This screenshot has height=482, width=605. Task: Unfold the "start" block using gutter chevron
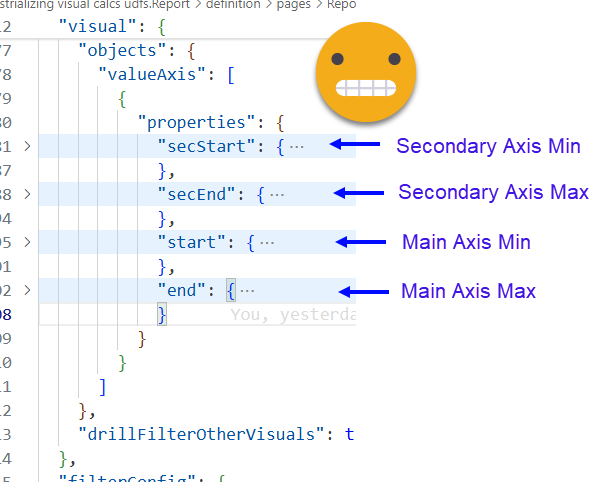tap(27, 242)
